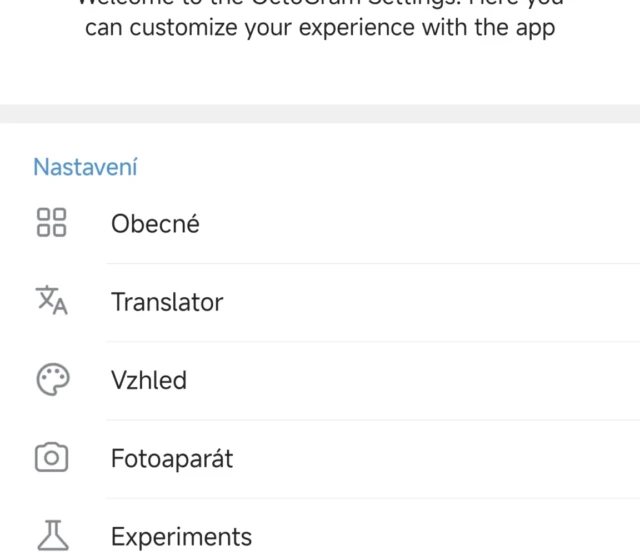Click the grid icon beside Obecné

pos(51,223)
